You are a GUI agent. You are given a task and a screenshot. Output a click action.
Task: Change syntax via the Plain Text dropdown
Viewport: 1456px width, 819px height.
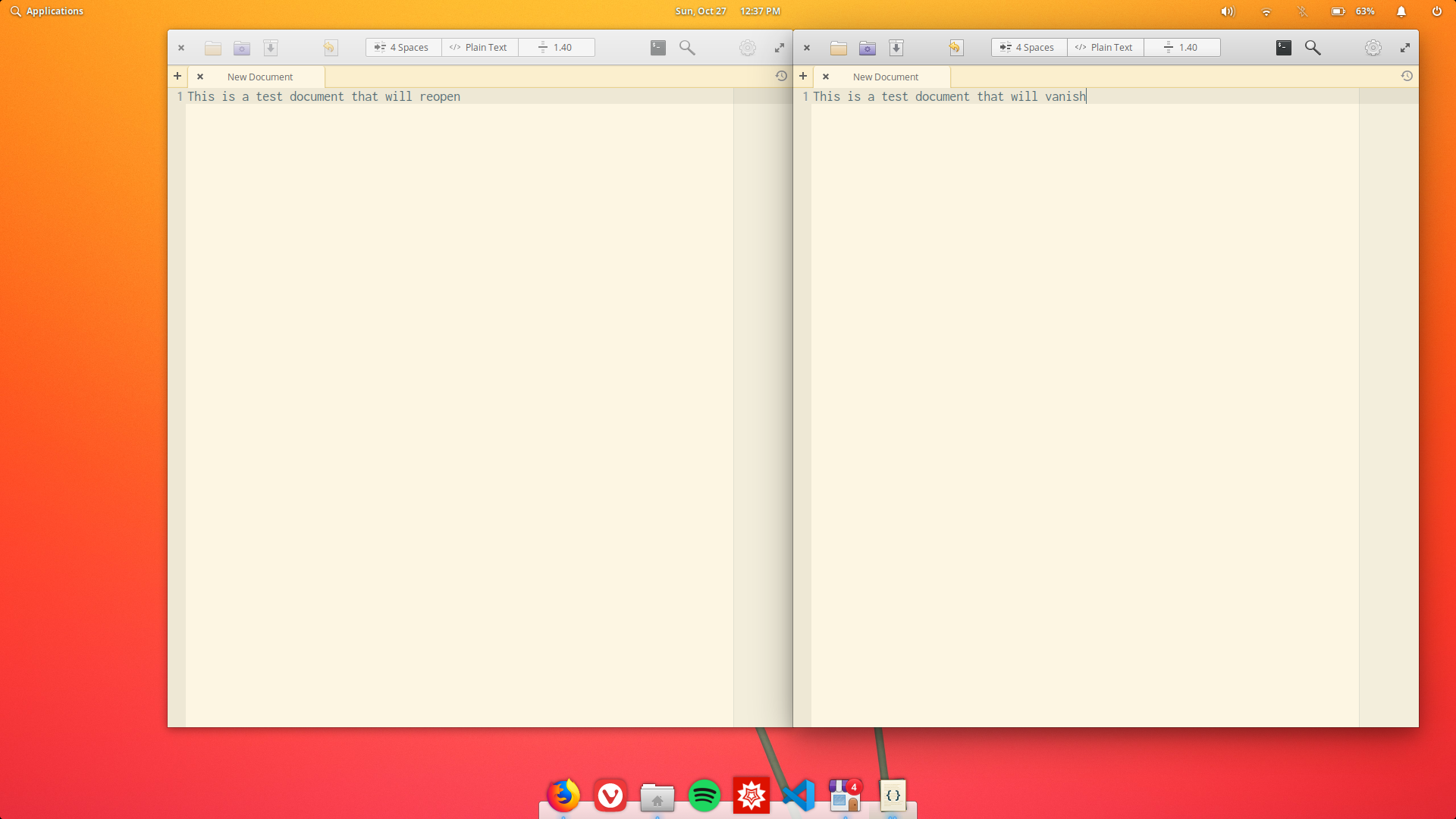point(479,47)
